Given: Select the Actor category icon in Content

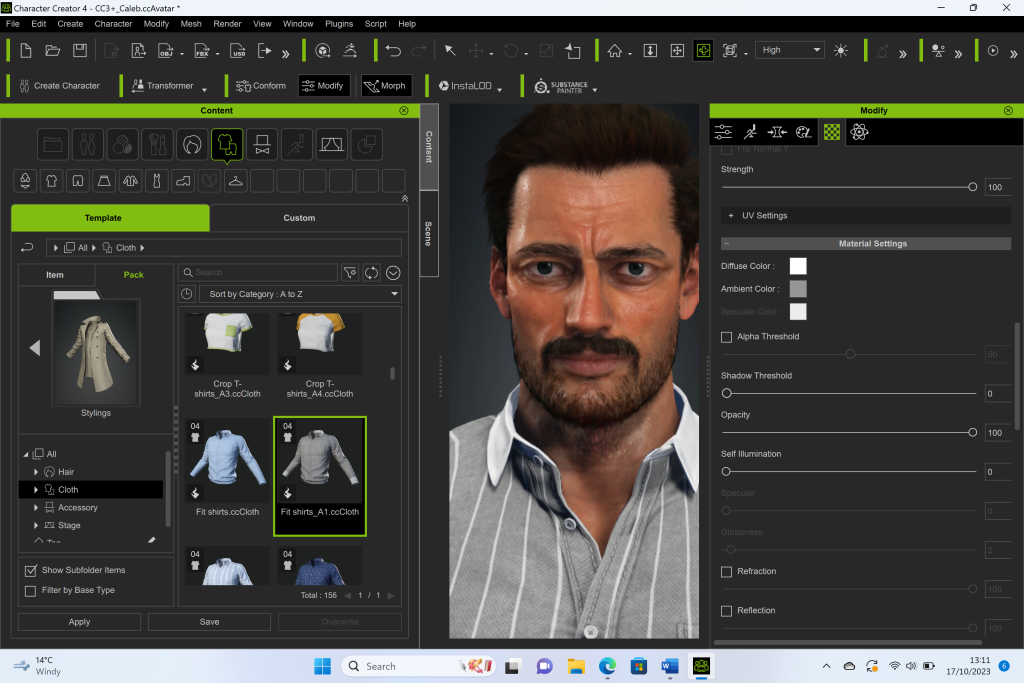Looking at the screenshot, I should [x=88, y=144].
